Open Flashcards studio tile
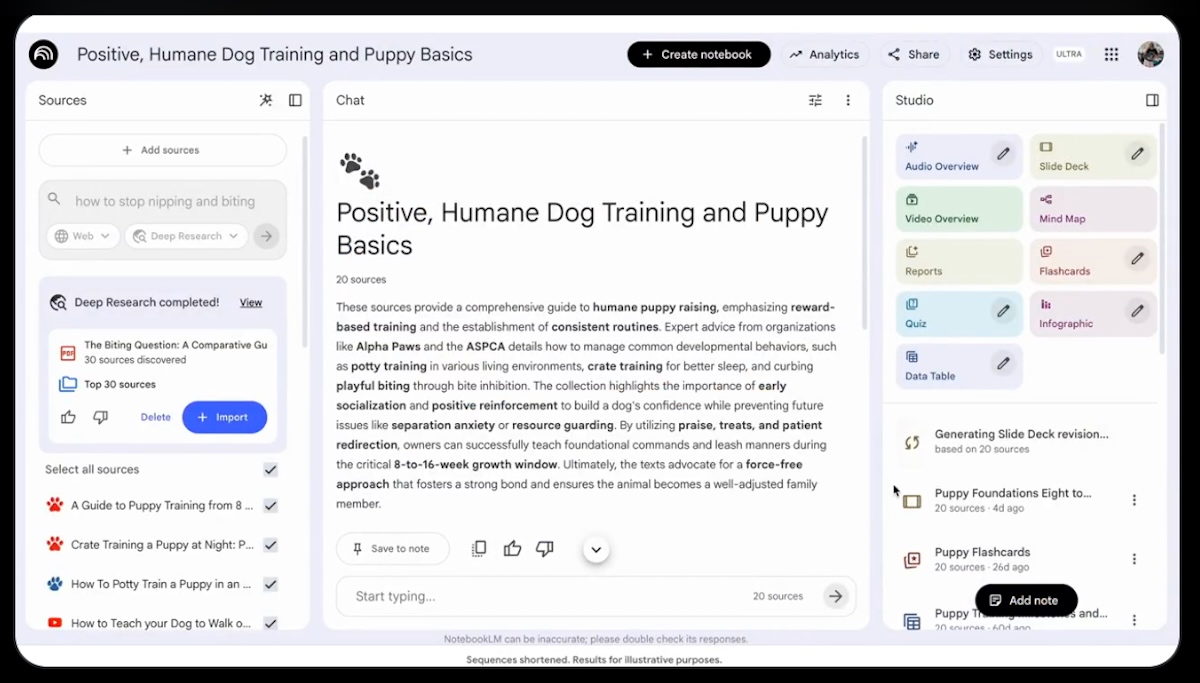 click(x=1093, y=261)
